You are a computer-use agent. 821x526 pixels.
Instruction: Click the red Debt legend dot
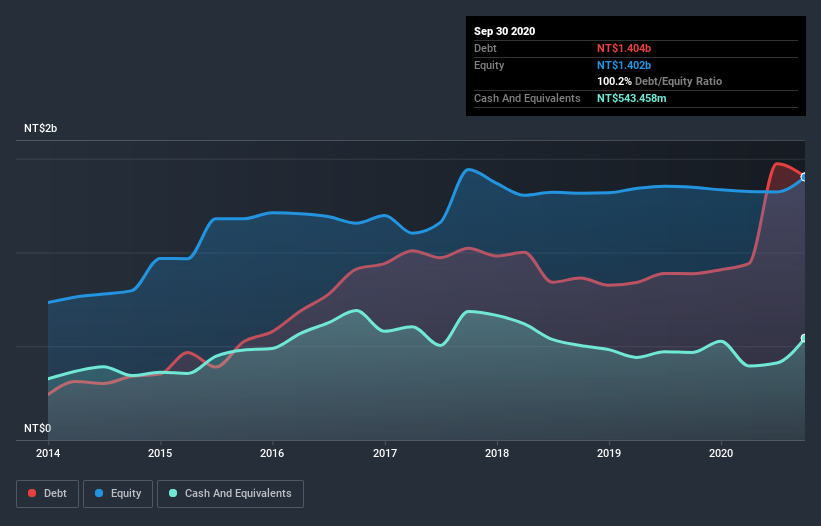tap(32, 493)
